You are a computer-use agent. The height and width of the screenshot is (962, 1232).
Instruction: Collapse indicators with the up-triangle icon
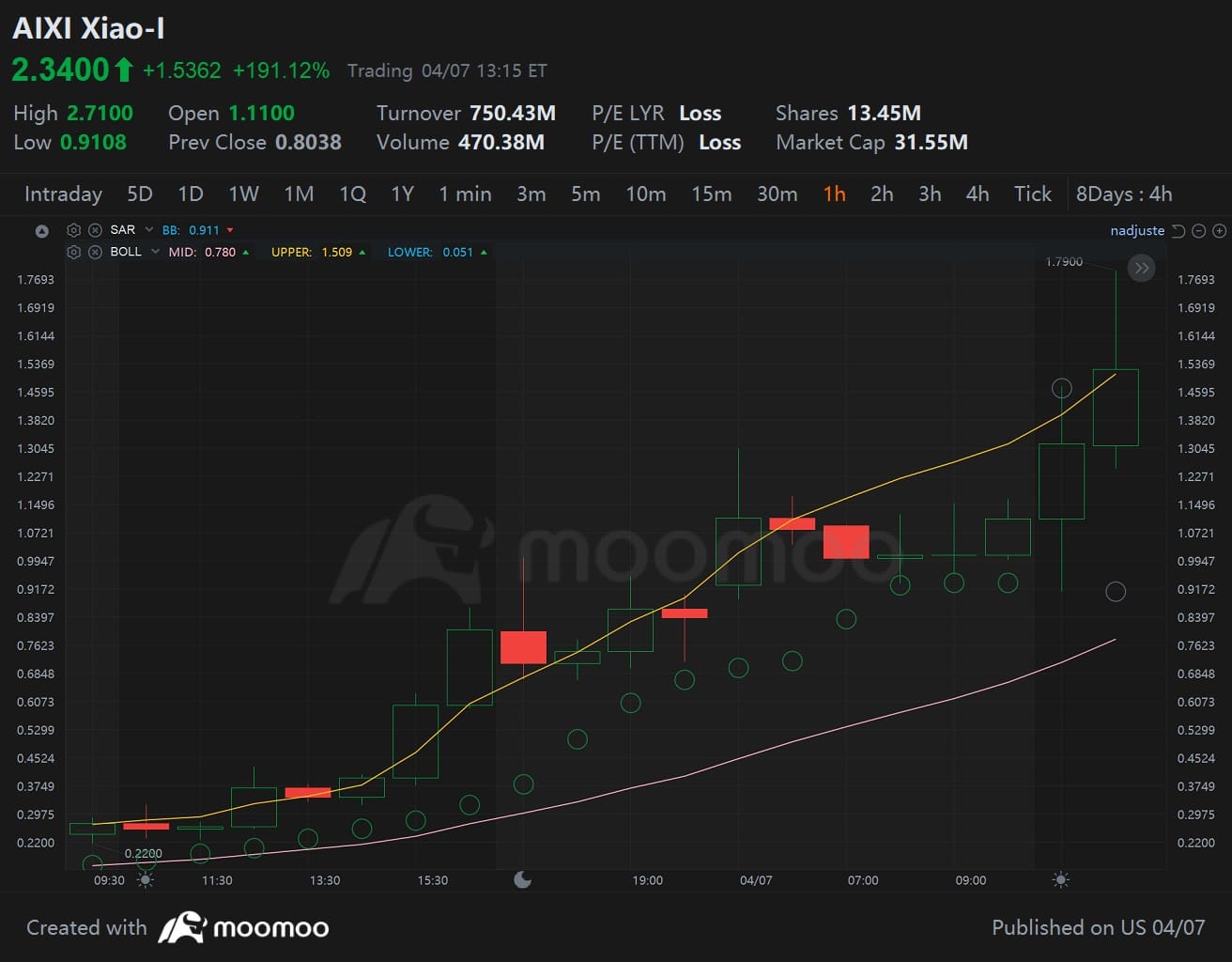(x=41, y=230)
